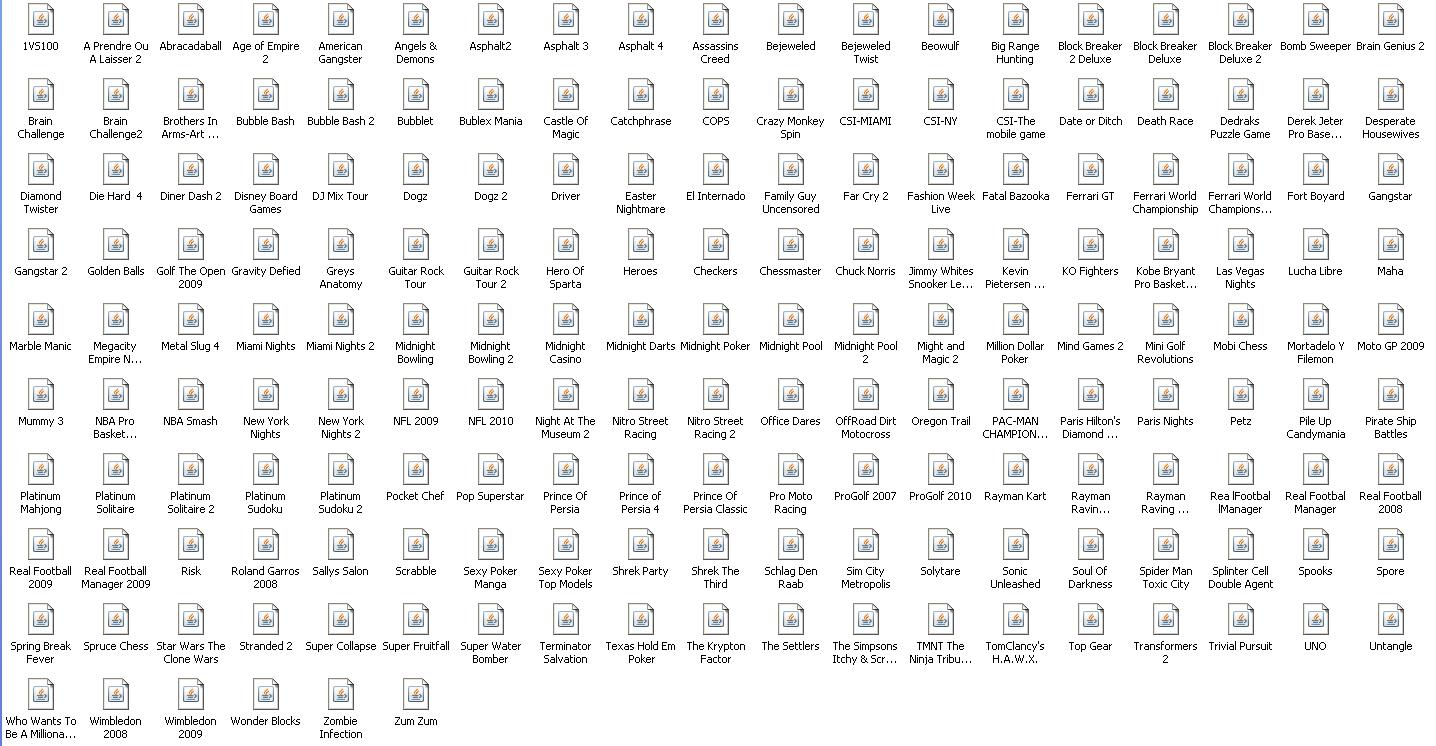Click the Sim City Metropolis file
The width and height of the screenshot is (1436, 746).
pos(866,545)
